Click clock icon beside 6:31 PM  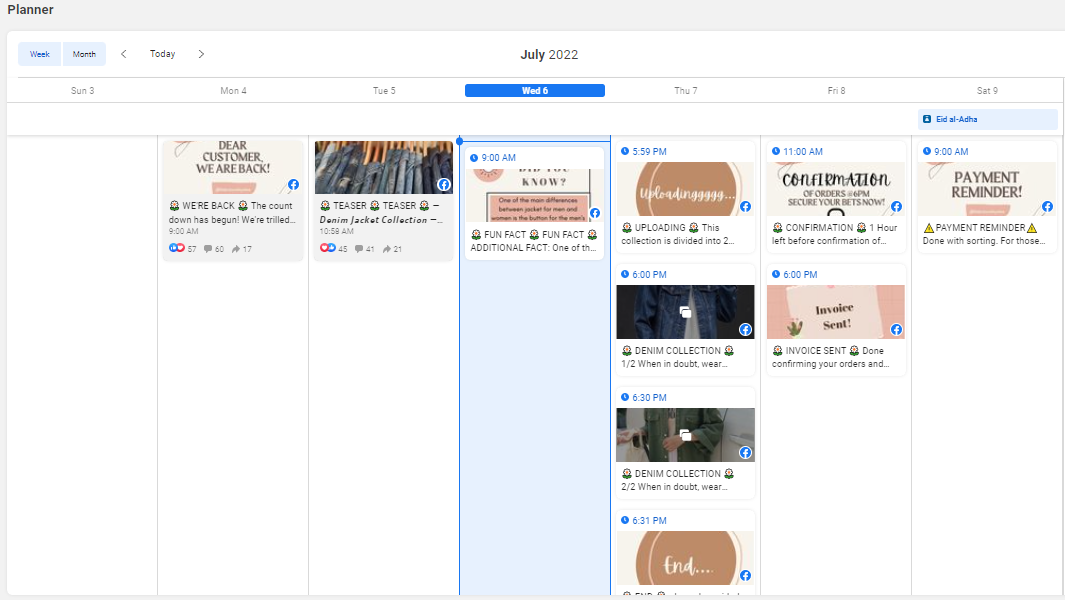coord(625,520)
